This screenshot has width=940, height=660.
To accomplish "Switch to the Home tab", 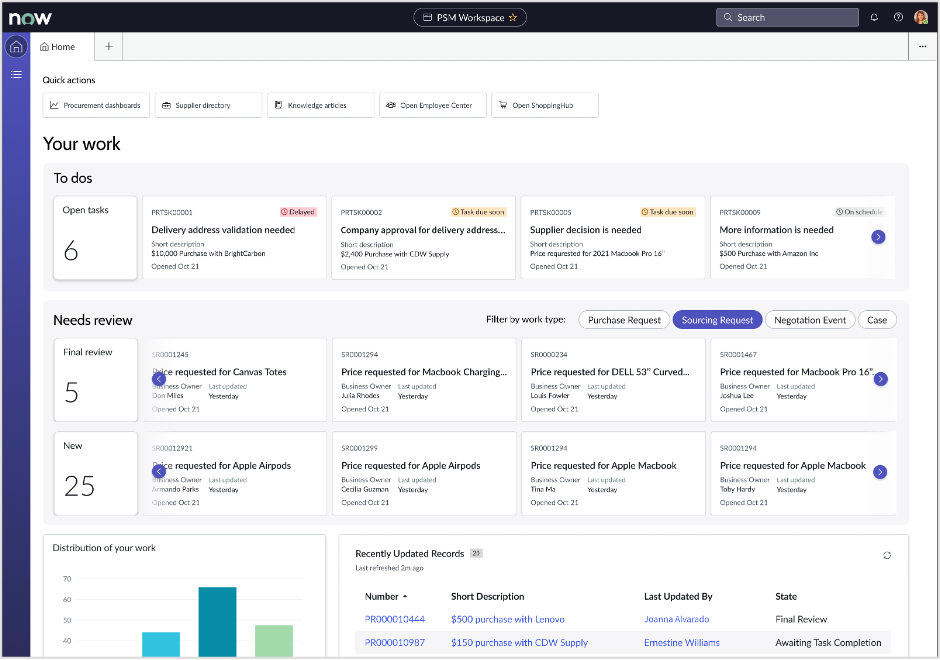I will coord(58,46).
